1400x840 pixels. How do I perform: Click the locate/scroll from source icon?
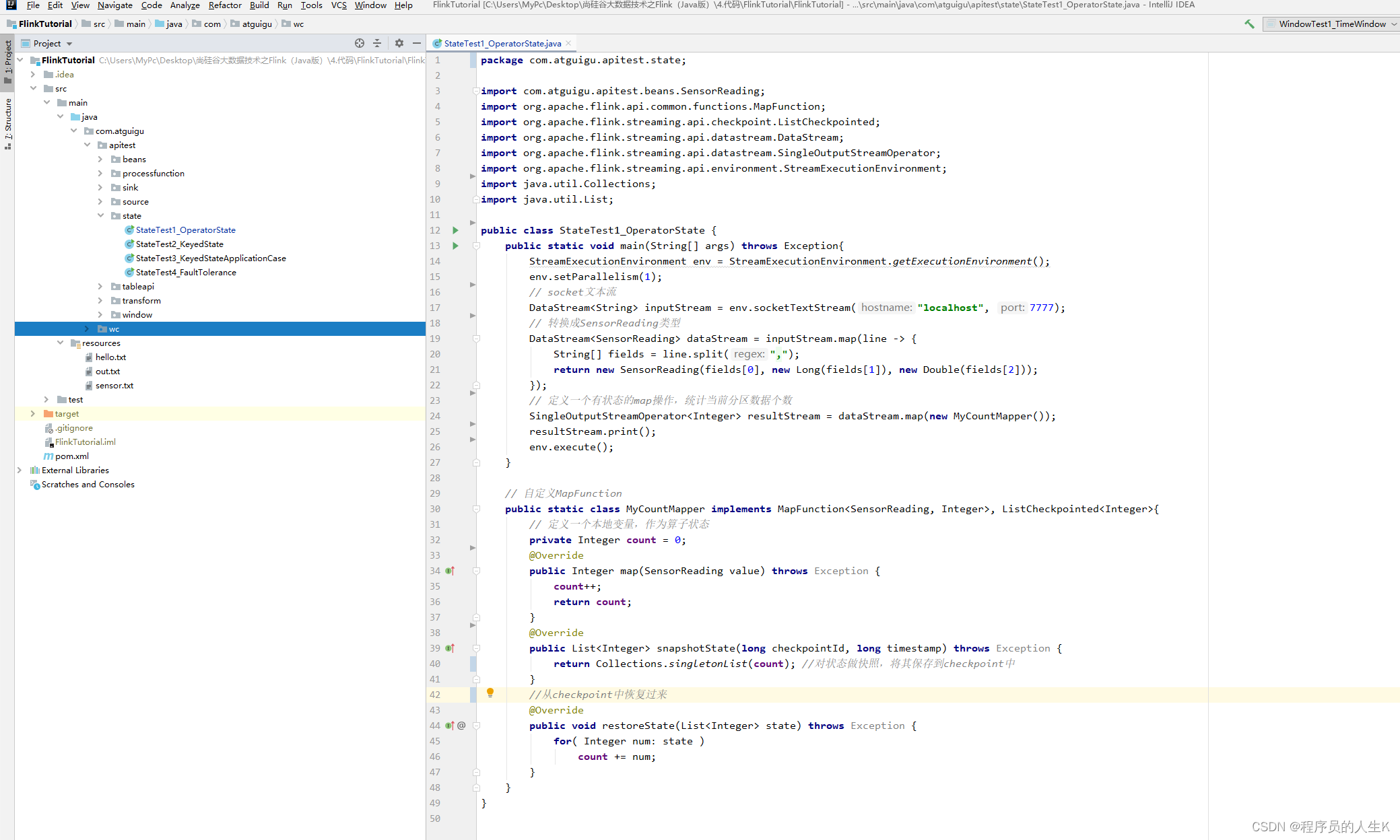(360, 43)
